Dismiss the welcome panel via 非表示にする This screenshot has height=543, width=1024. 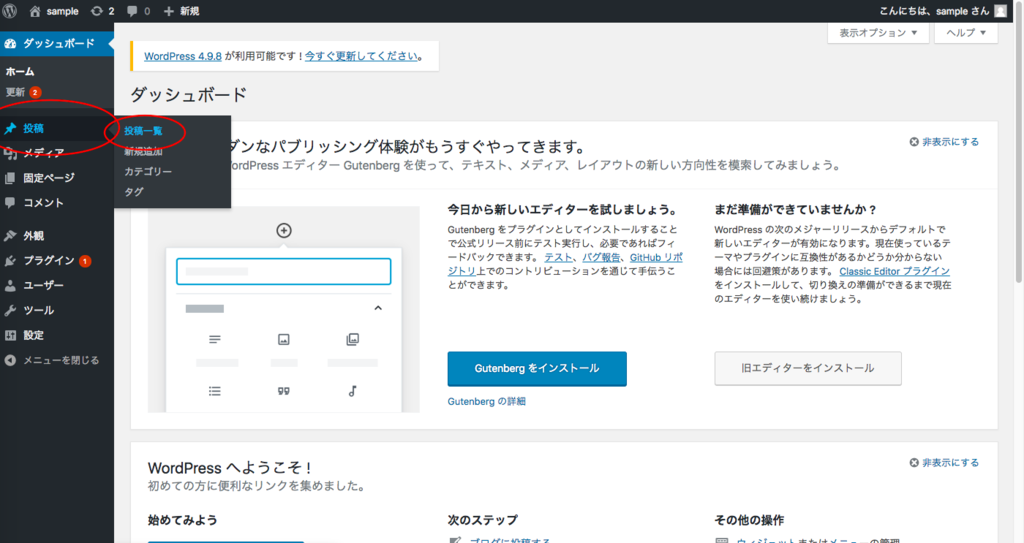(944, 463)
